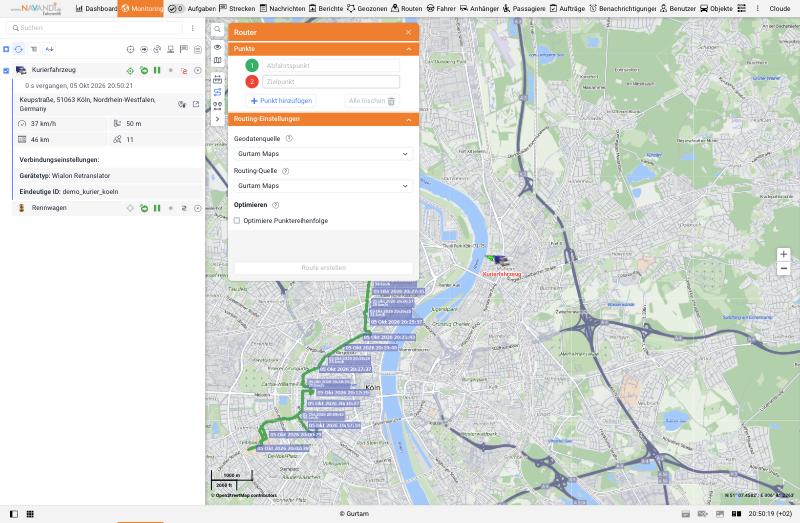Open the Nachrichten tab

(282, 9)
